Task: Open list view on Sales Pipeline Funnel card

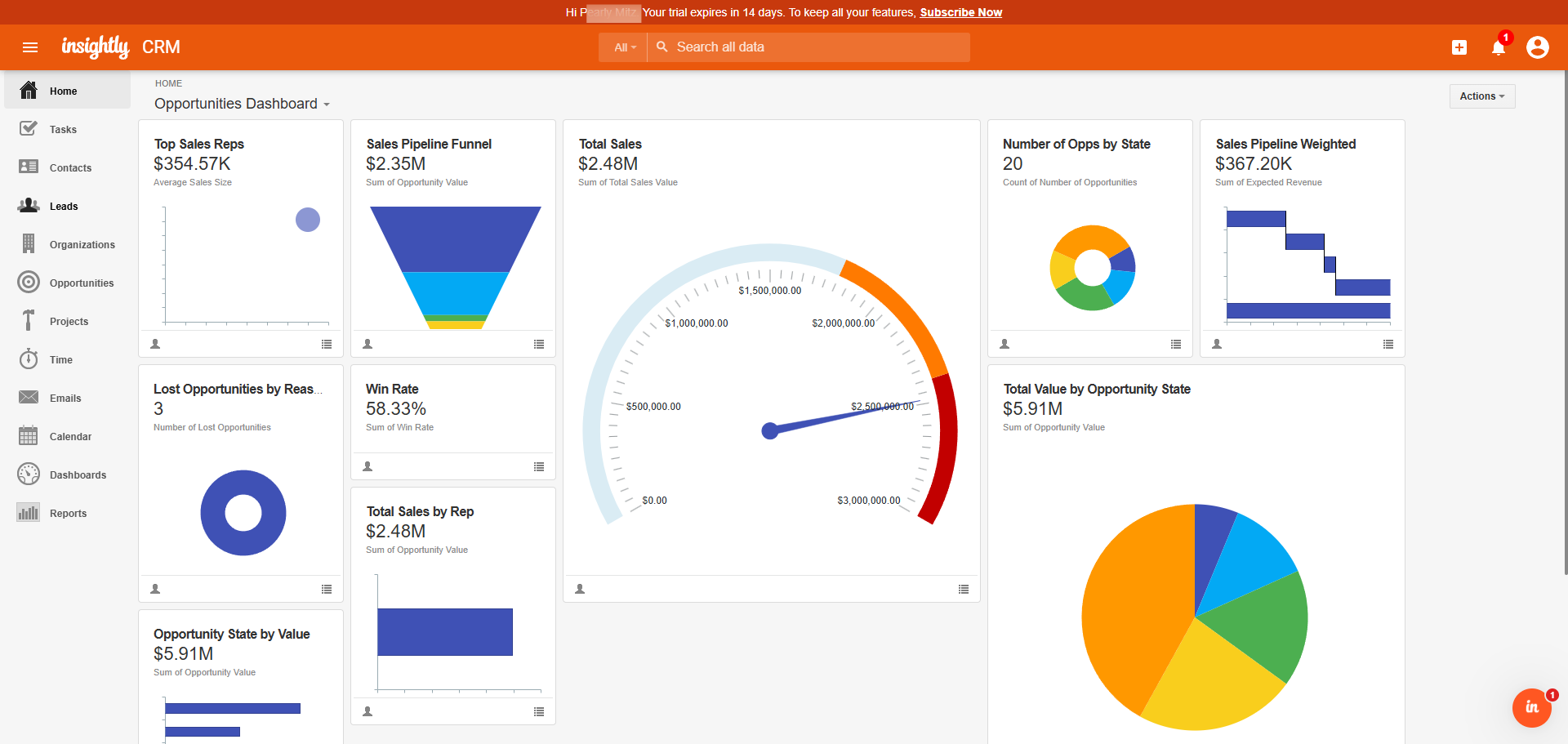Action: (x=539, y=344)
